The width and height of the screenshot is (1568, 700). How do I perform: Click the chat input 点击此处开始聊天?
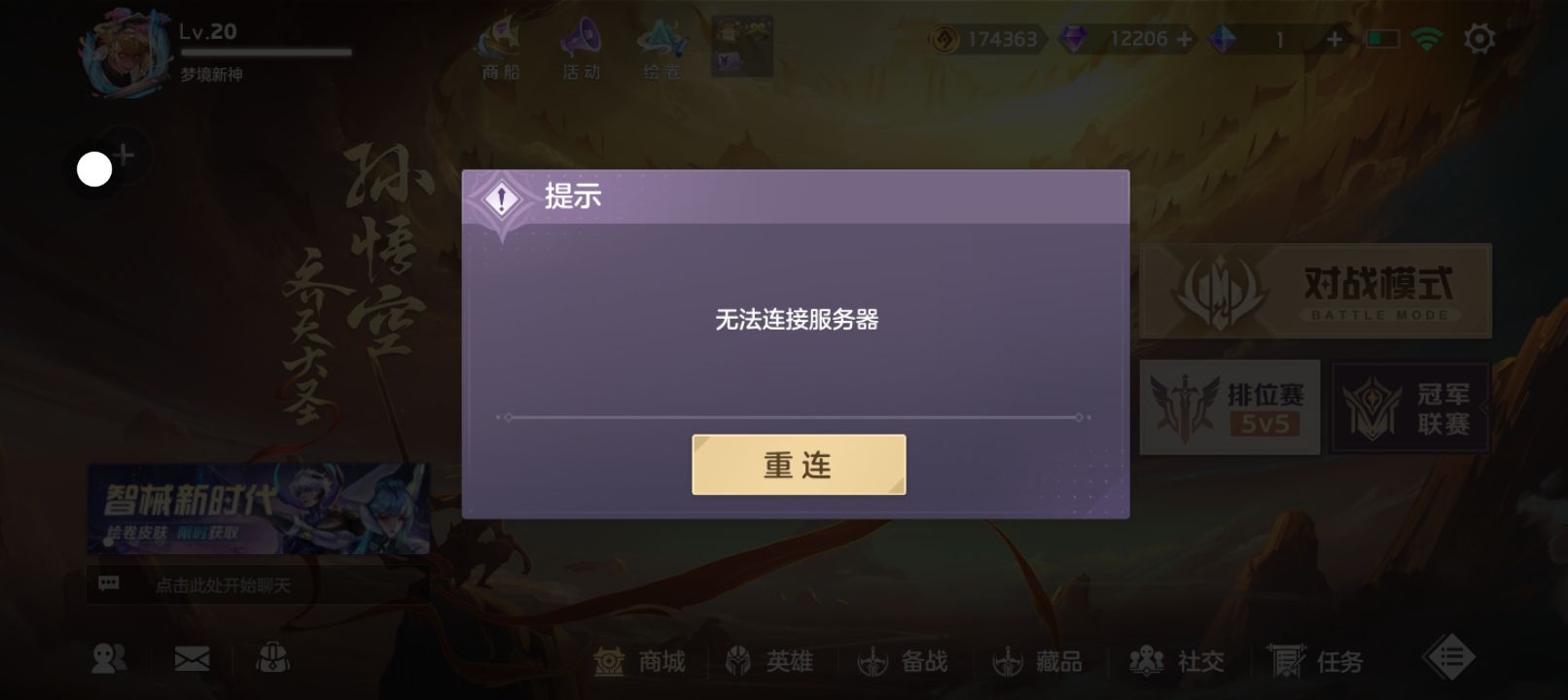(x=258, y=584)
